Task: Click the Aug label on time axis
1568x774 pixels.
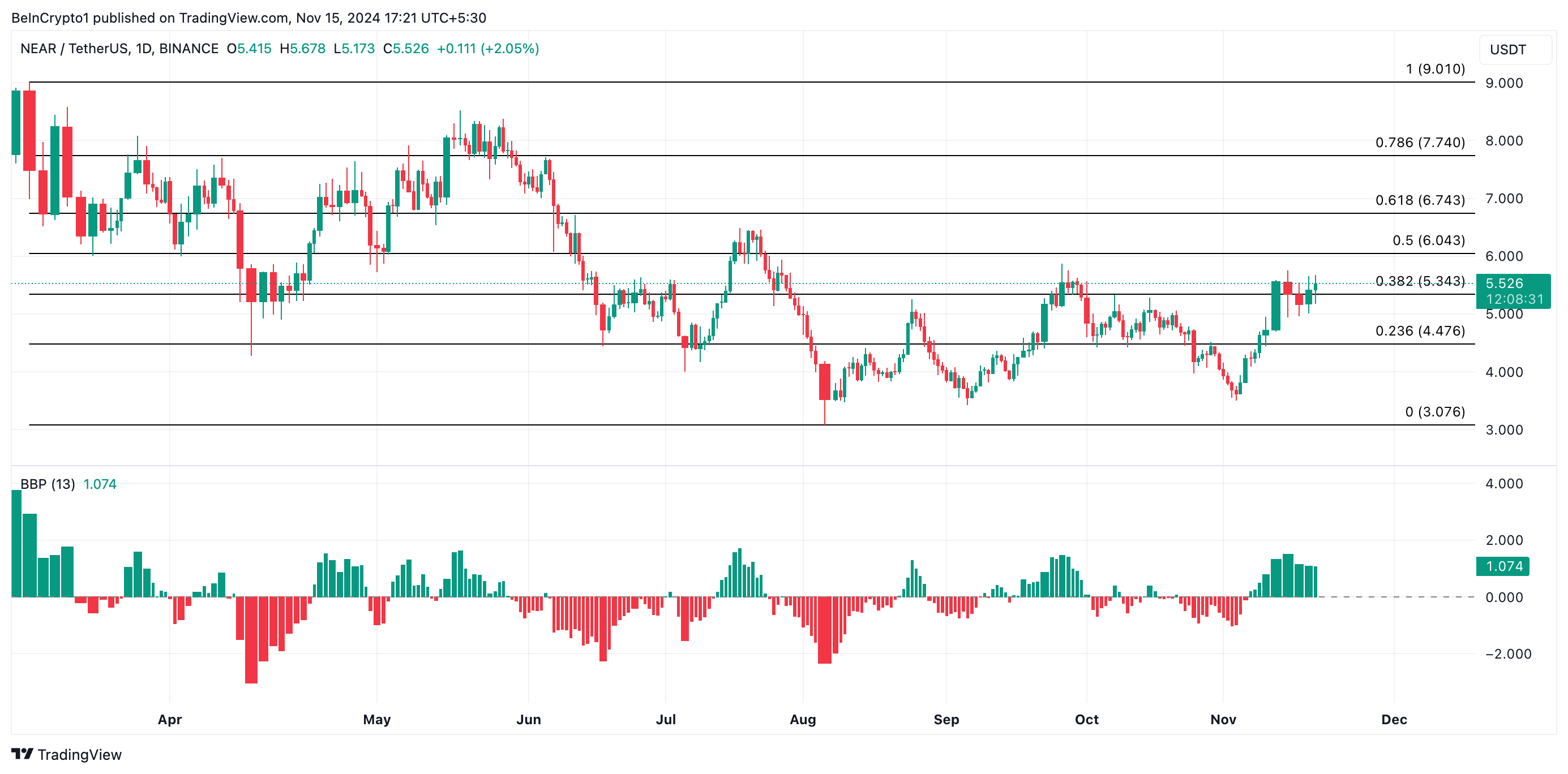Action: coord(802,719)
